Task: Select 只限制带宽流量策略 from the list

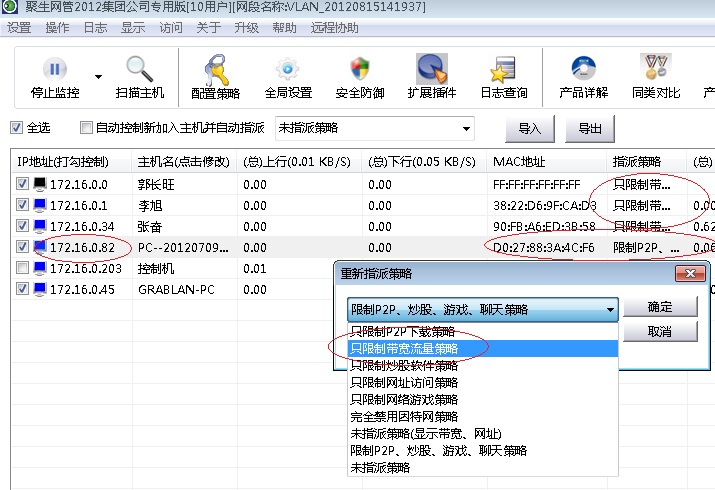Action: click(404, 348)
